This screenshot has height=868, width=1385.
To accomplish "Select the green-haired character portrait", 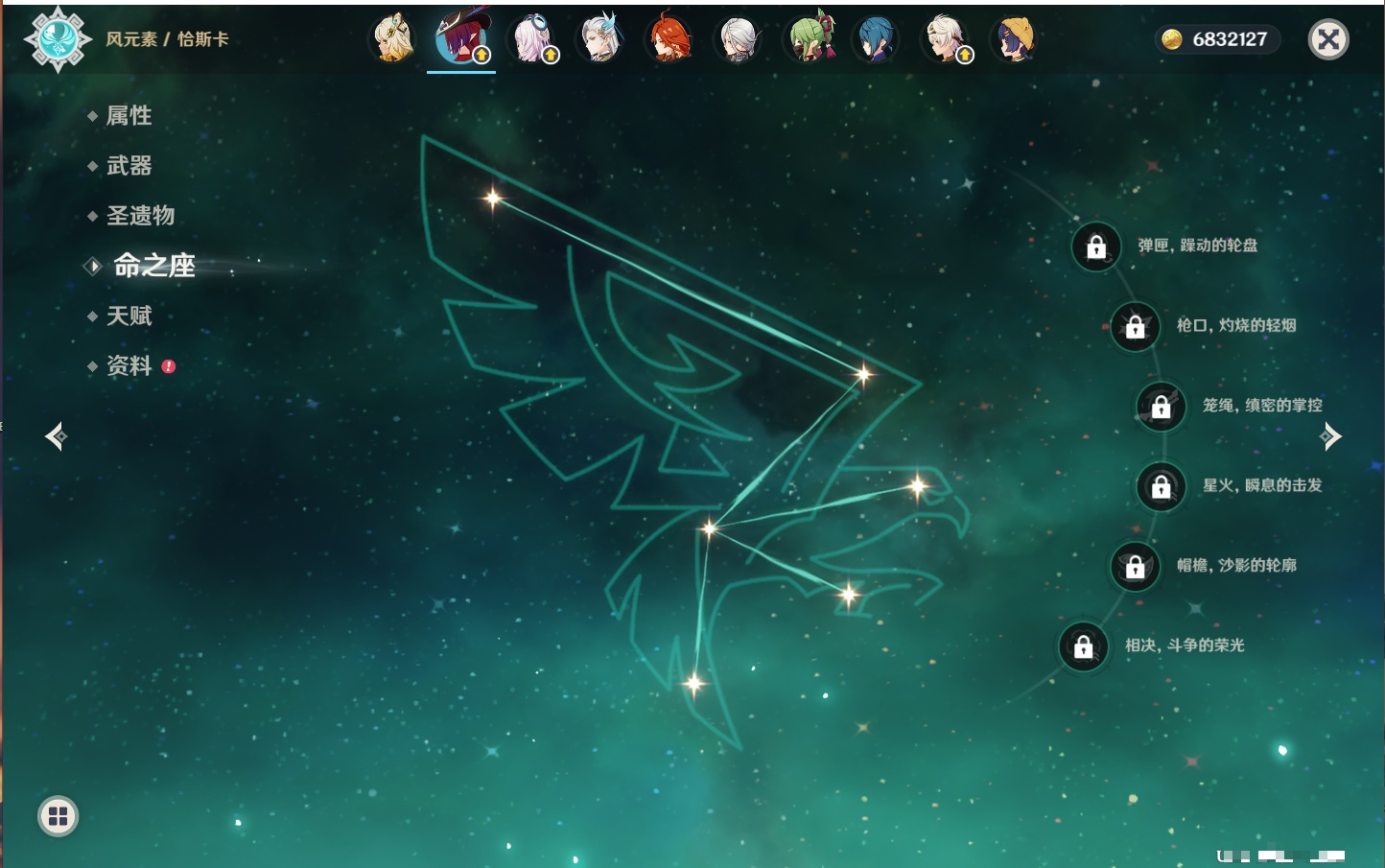I will (810, 40).
